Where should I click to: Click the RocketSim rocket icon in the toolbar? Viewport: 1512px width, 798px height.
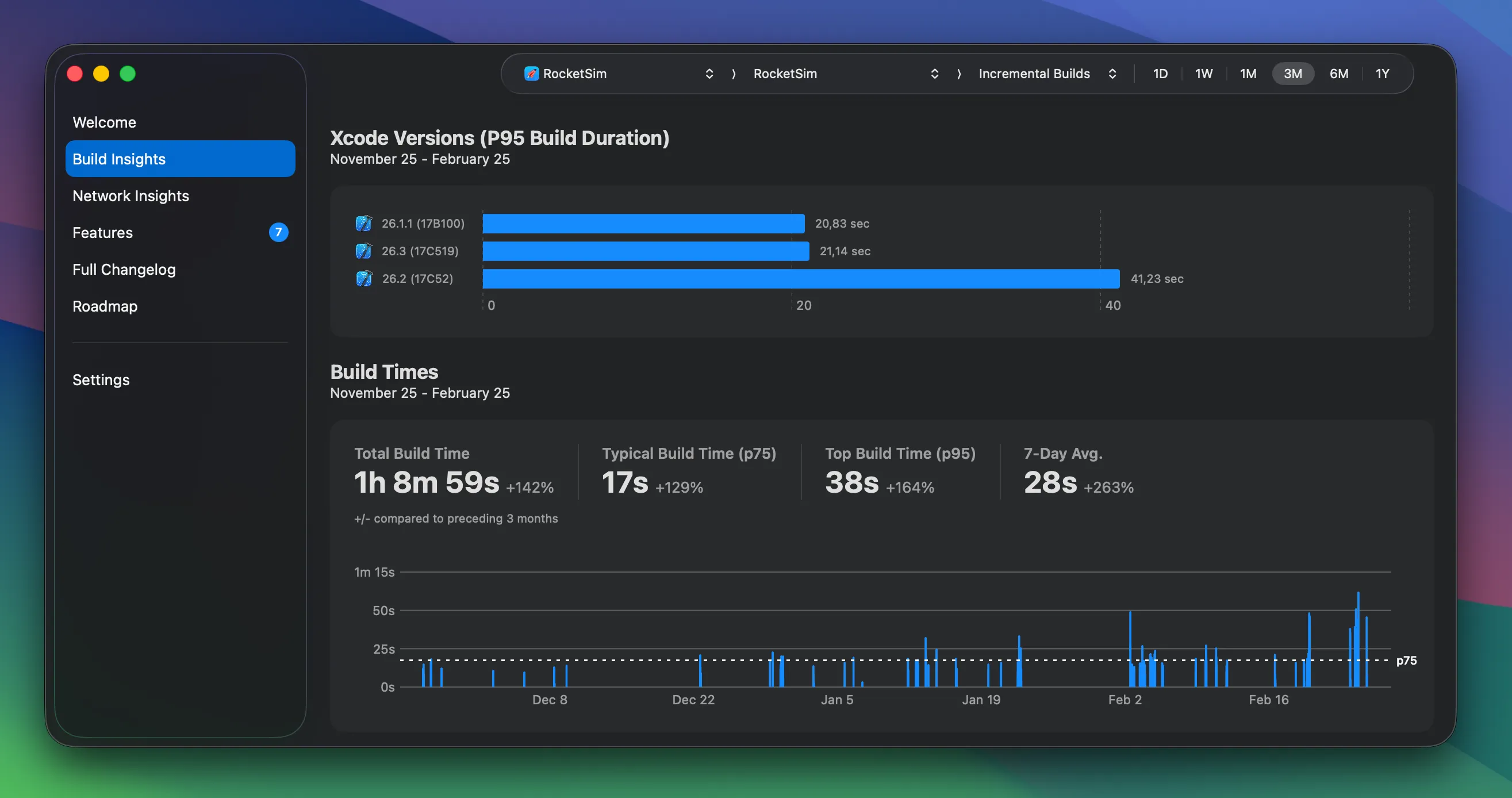tap(532, 74)
